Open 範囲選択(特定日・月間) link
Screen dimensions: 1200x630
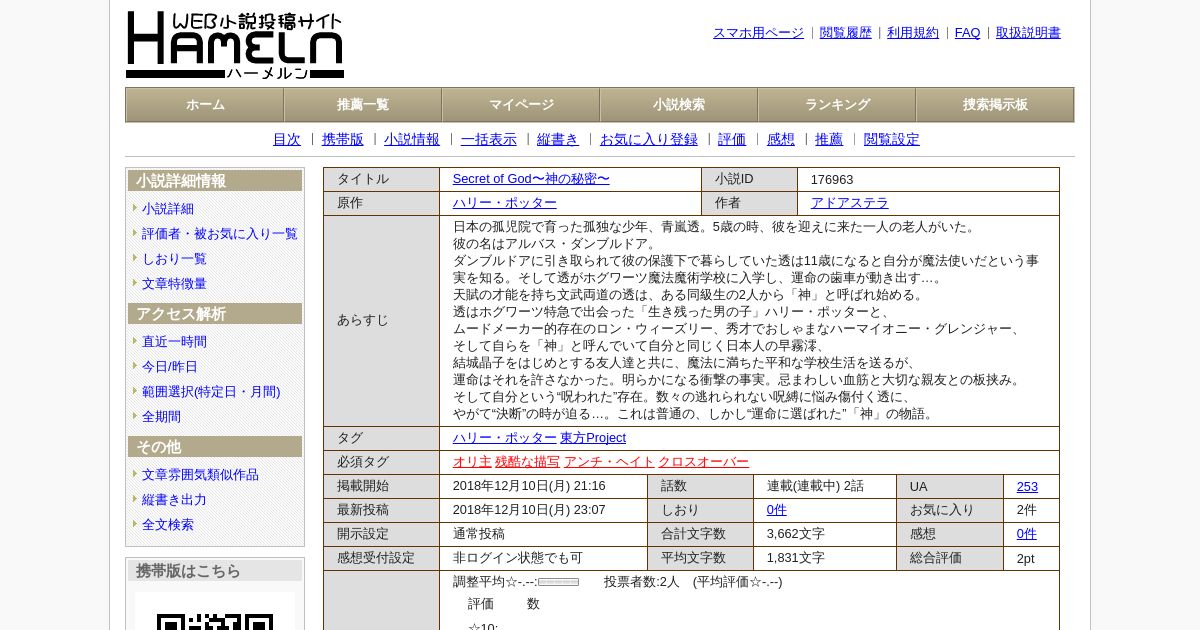(x=211, y=392)
